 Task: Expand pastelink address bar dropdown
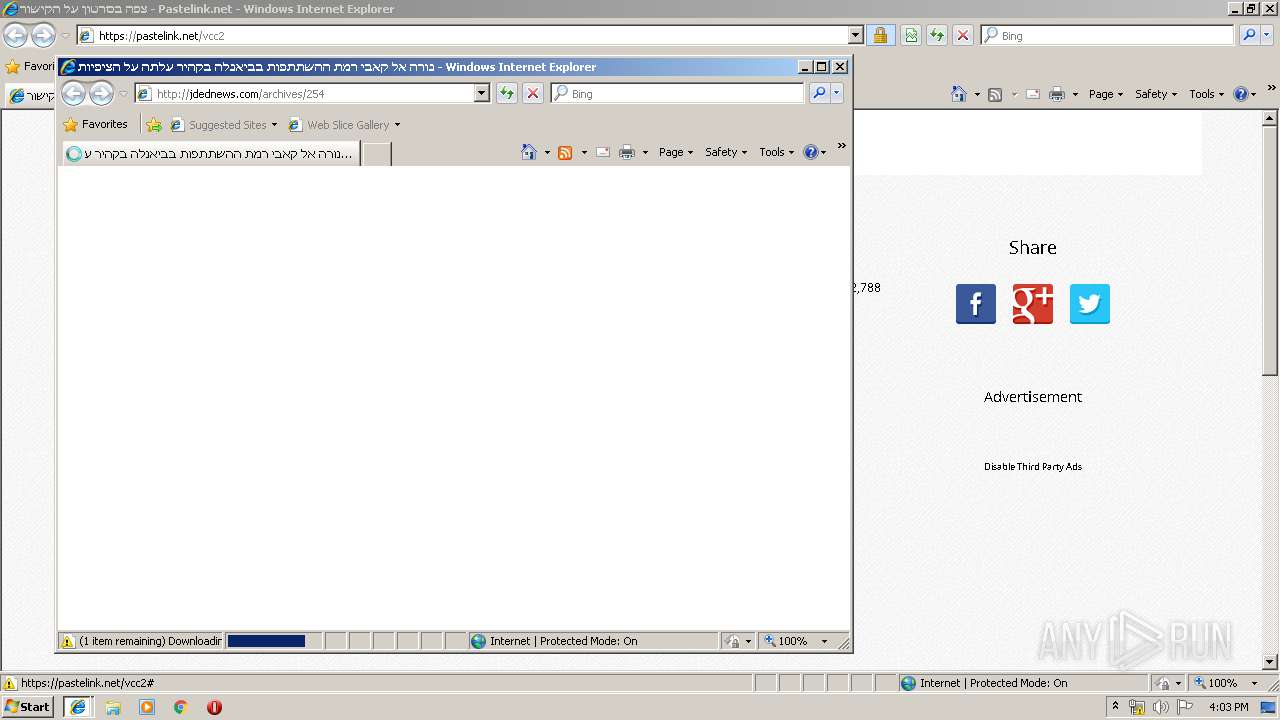pyautogui.click(x=855, y=35)
